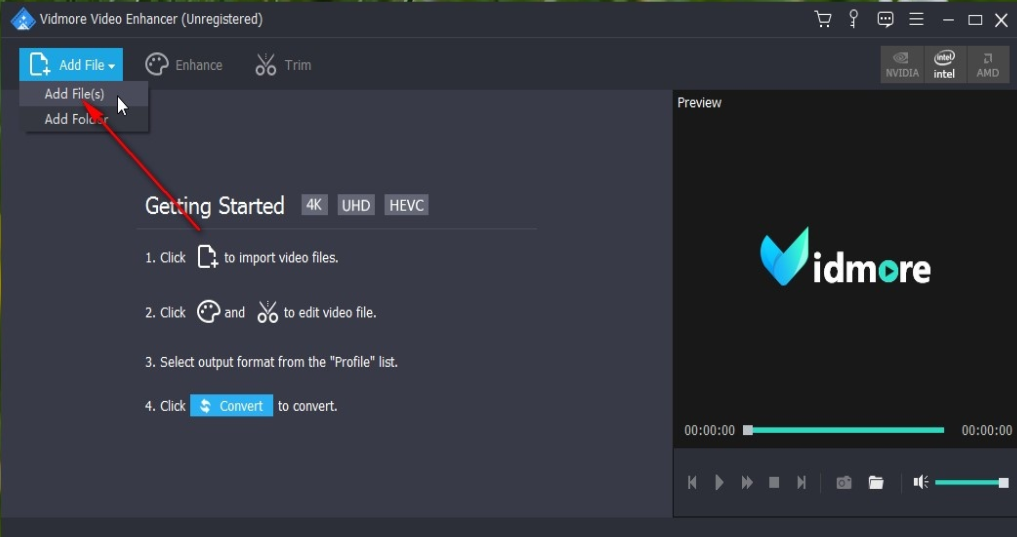The height and width of the screenshot is (537, 1017).
Task: Toggle NVIDIA hardware acceleration
Action: pos(902,65)
